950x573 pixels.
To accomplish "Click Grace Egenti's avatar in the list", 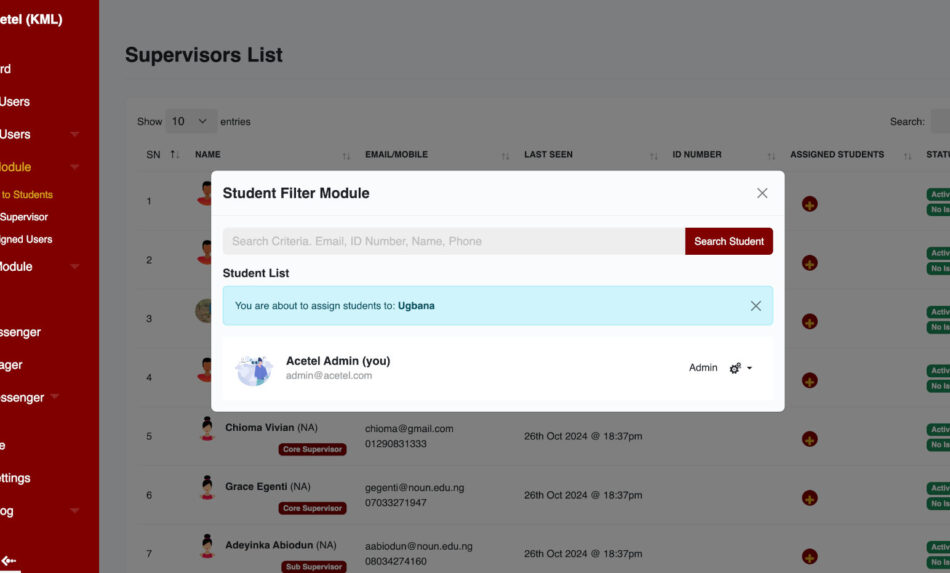I will pos(207,488).
